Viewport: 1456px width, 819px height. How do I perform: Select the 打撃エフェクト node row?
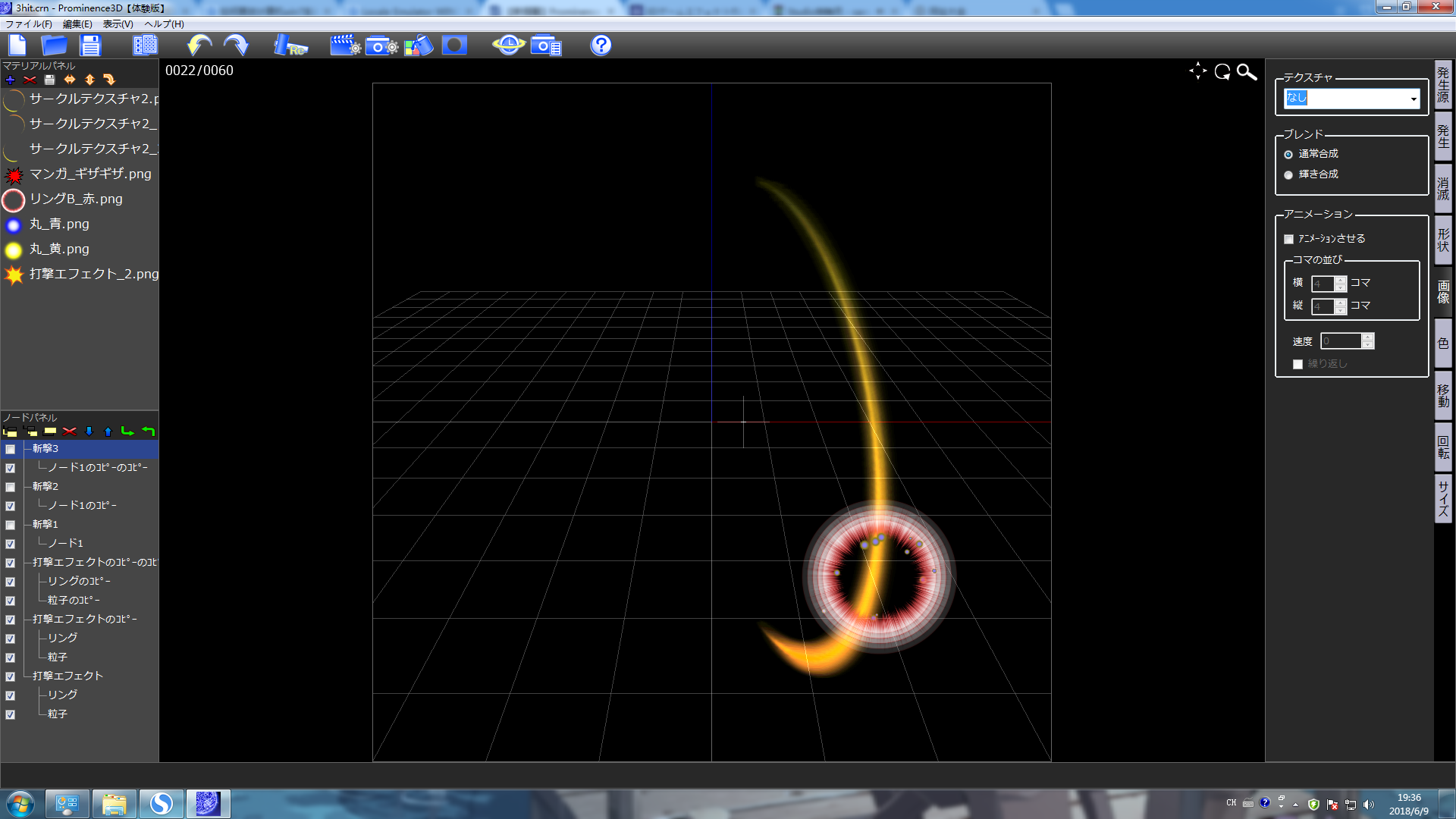click(x=67, y=676)
